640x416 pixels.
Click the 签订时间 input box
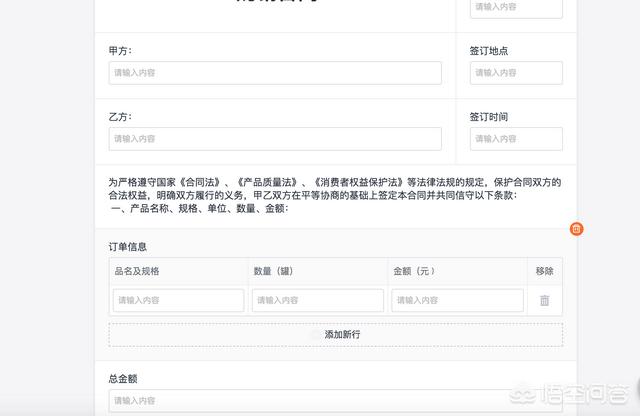(x=516, y=139)
